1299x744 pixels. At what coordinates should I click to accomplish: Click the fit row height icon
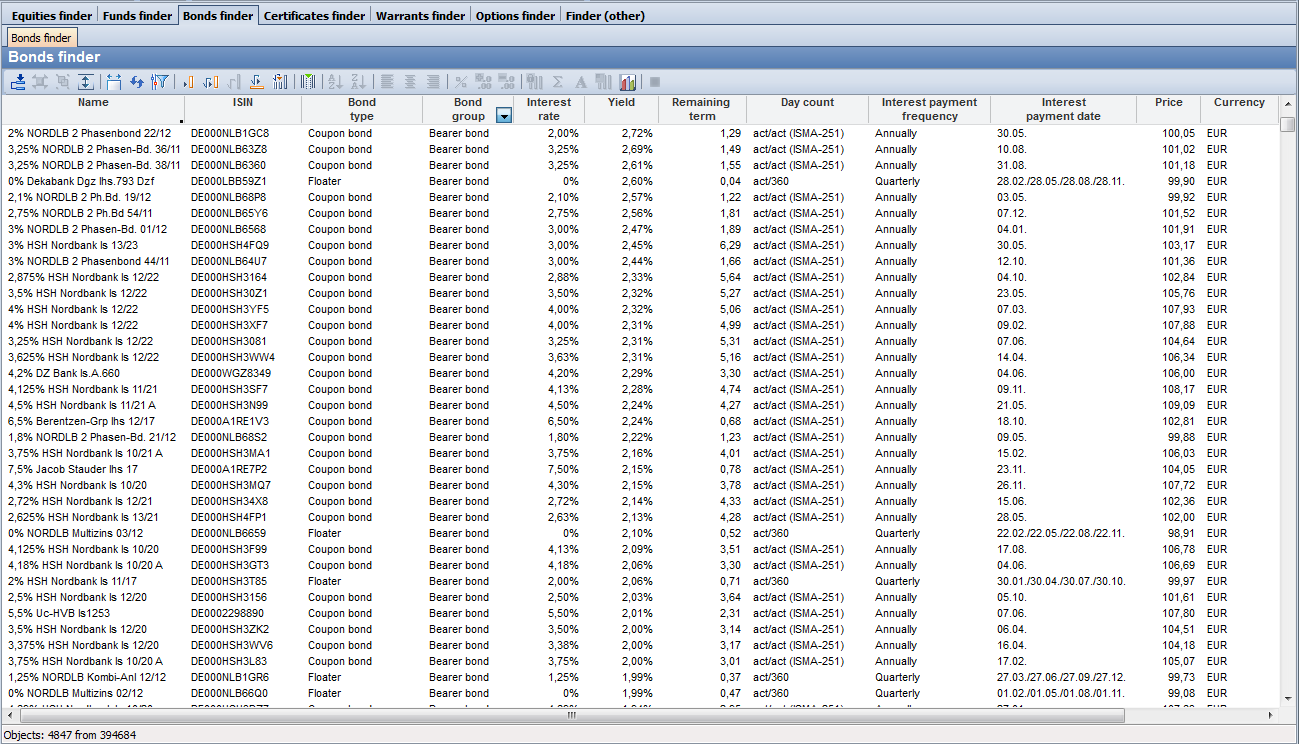pyautogui.click(x=87, y=82)
